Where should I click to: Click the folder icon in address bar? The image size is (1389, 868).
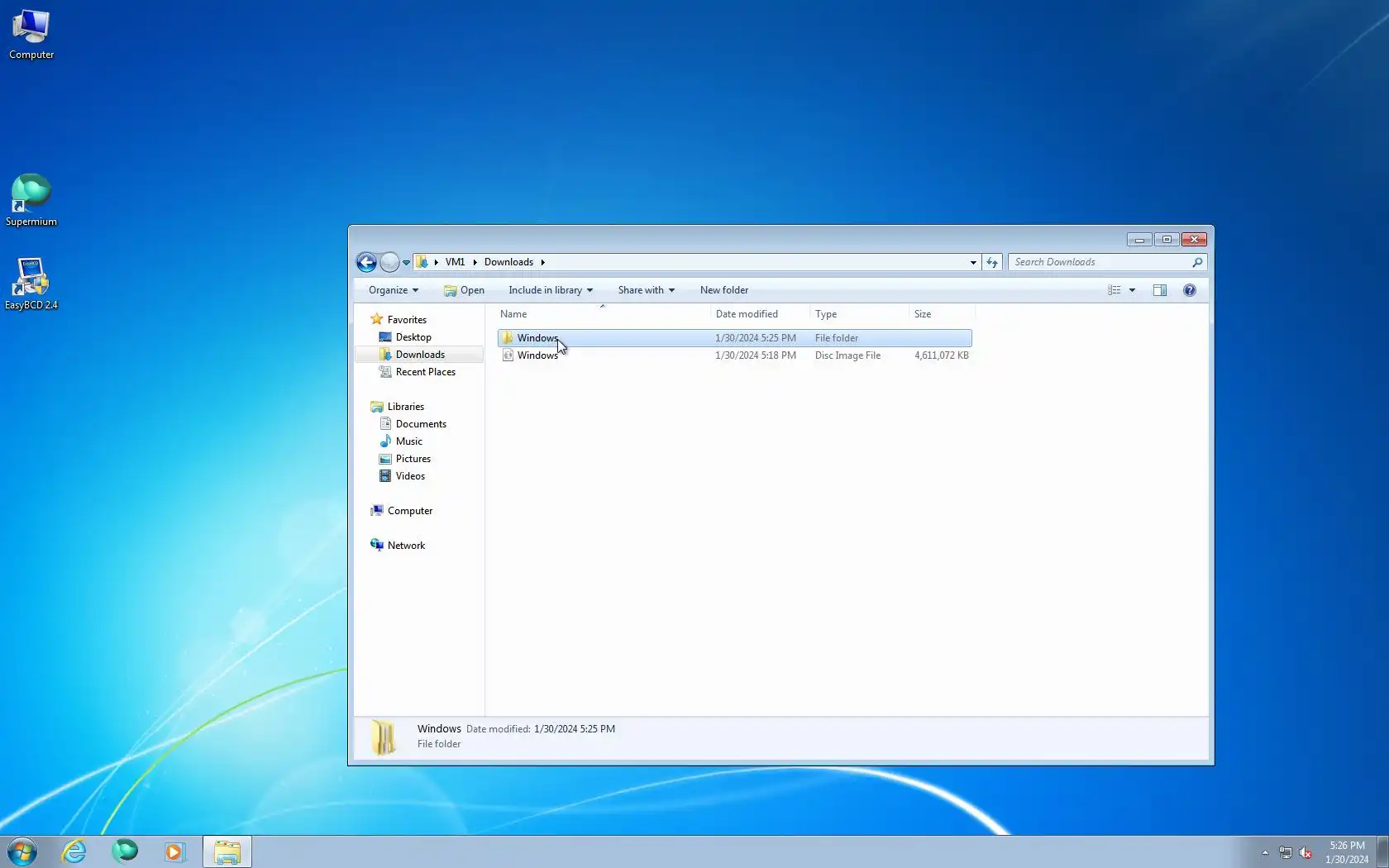coord(422,262)
